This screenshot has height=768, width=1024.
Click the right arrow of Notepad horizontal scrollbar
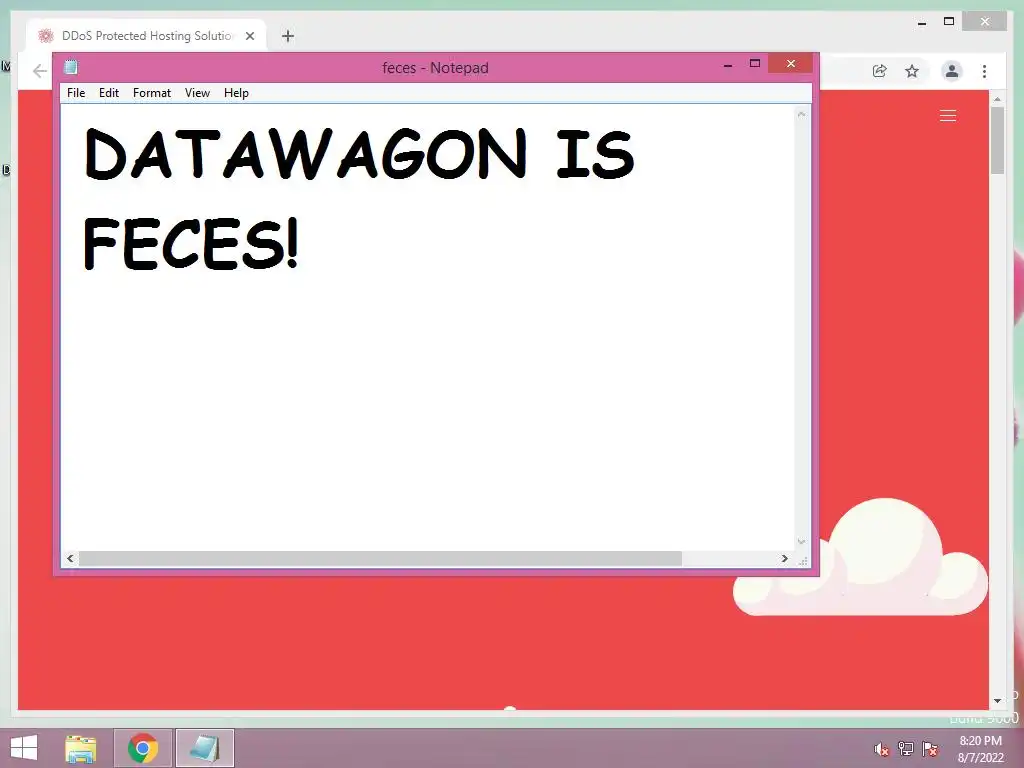(x=784, y=558)
